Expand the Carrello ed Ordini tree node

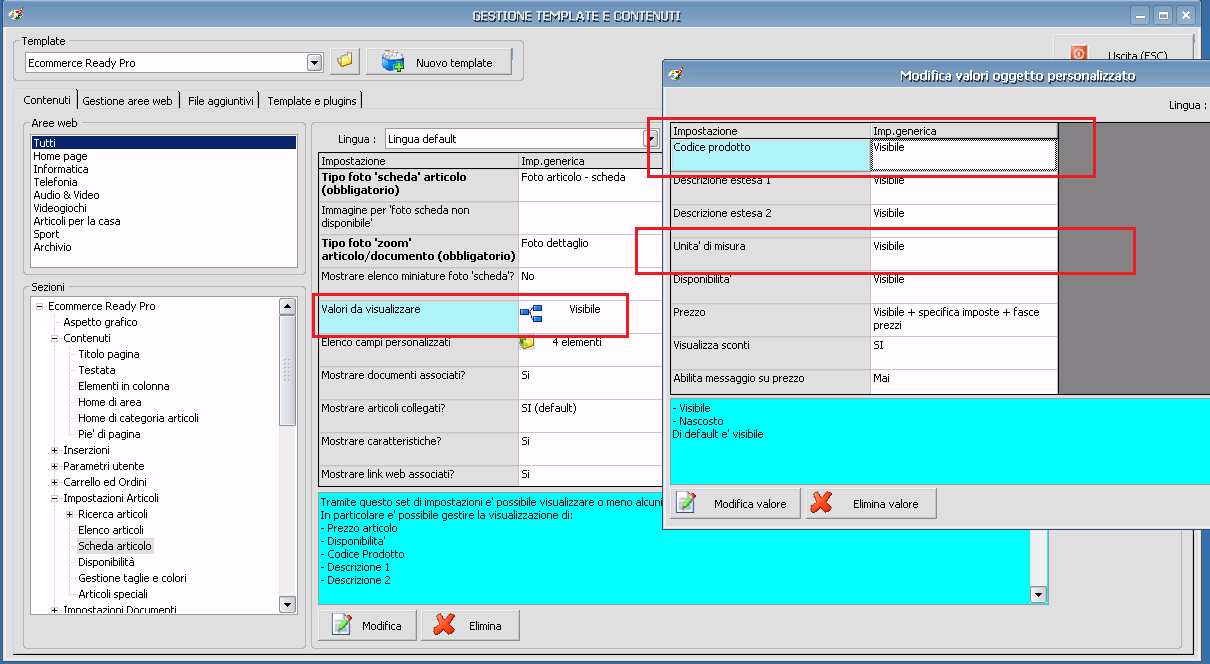click(54, 482)
